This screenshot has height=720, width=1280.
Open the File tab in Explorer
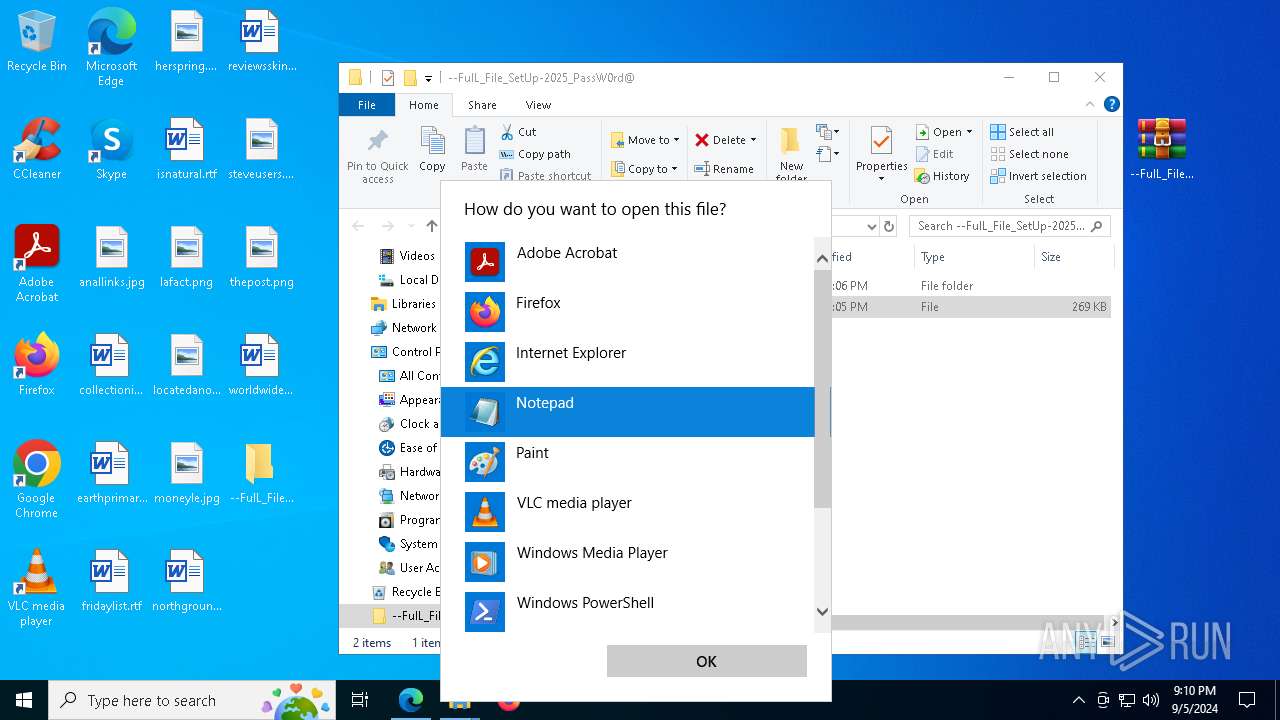pos(367,105)
